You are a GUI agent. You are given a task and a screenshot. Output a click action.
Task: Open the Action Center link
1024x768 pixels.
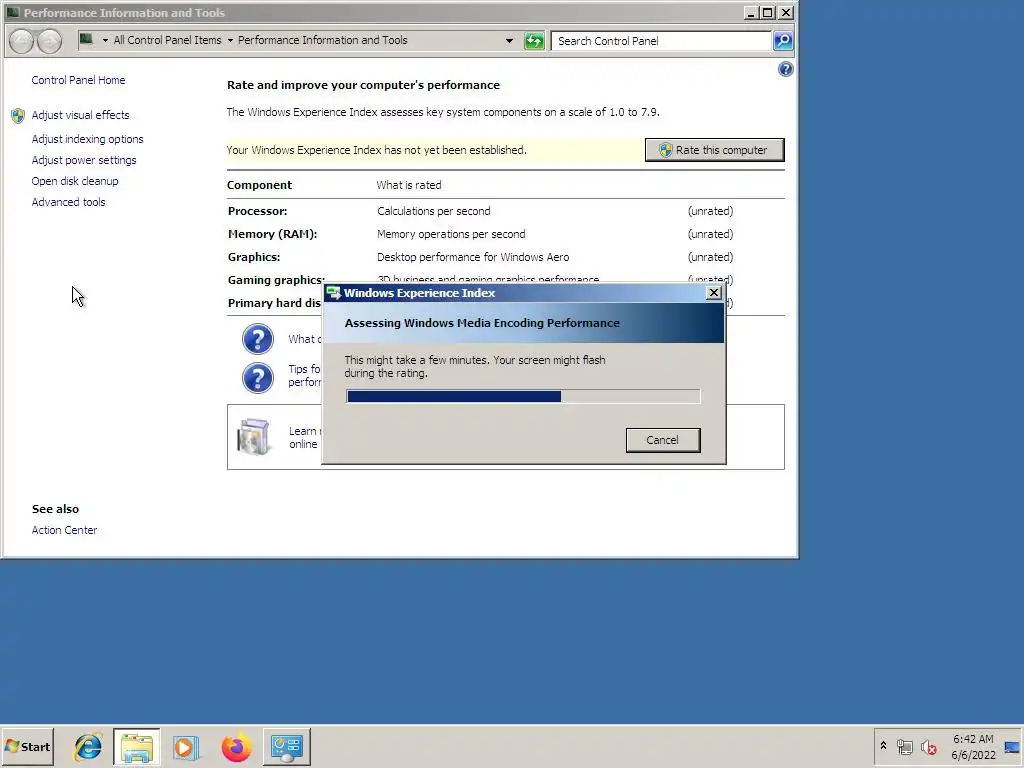[65, 530]
